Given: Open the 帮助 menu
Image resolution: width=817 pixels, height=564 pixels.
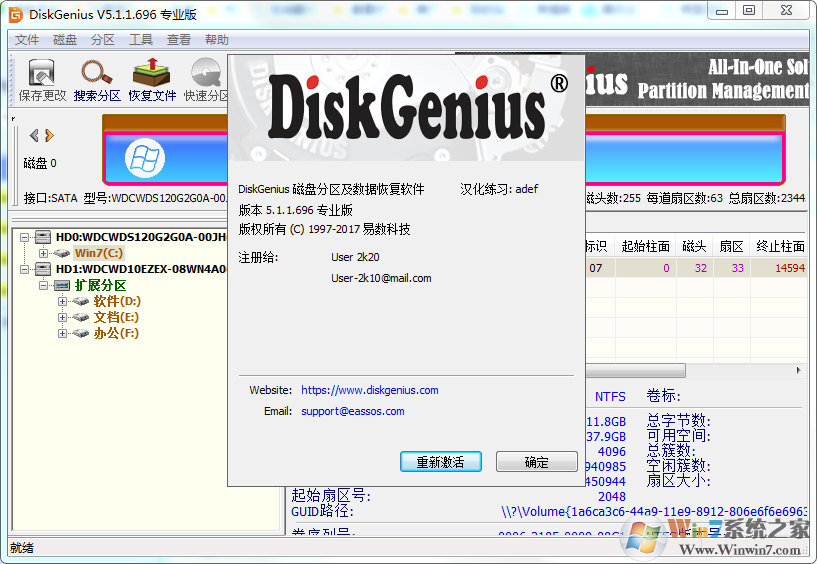Looking at the screenshot, I should coord(217,40).
